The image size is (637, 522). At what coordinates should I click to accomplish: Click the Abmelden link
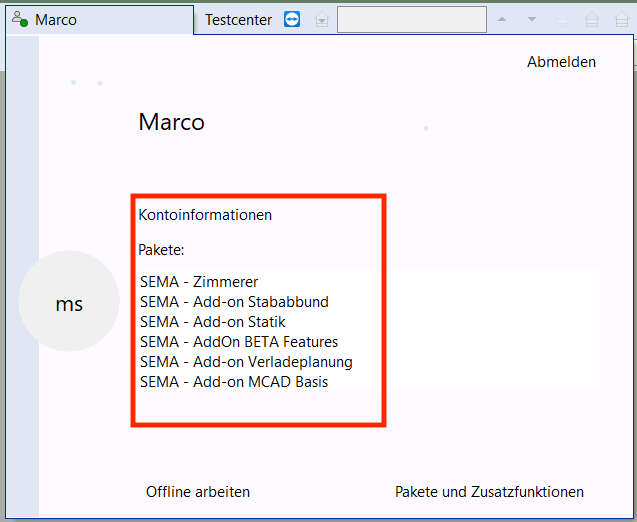[561, 62]
